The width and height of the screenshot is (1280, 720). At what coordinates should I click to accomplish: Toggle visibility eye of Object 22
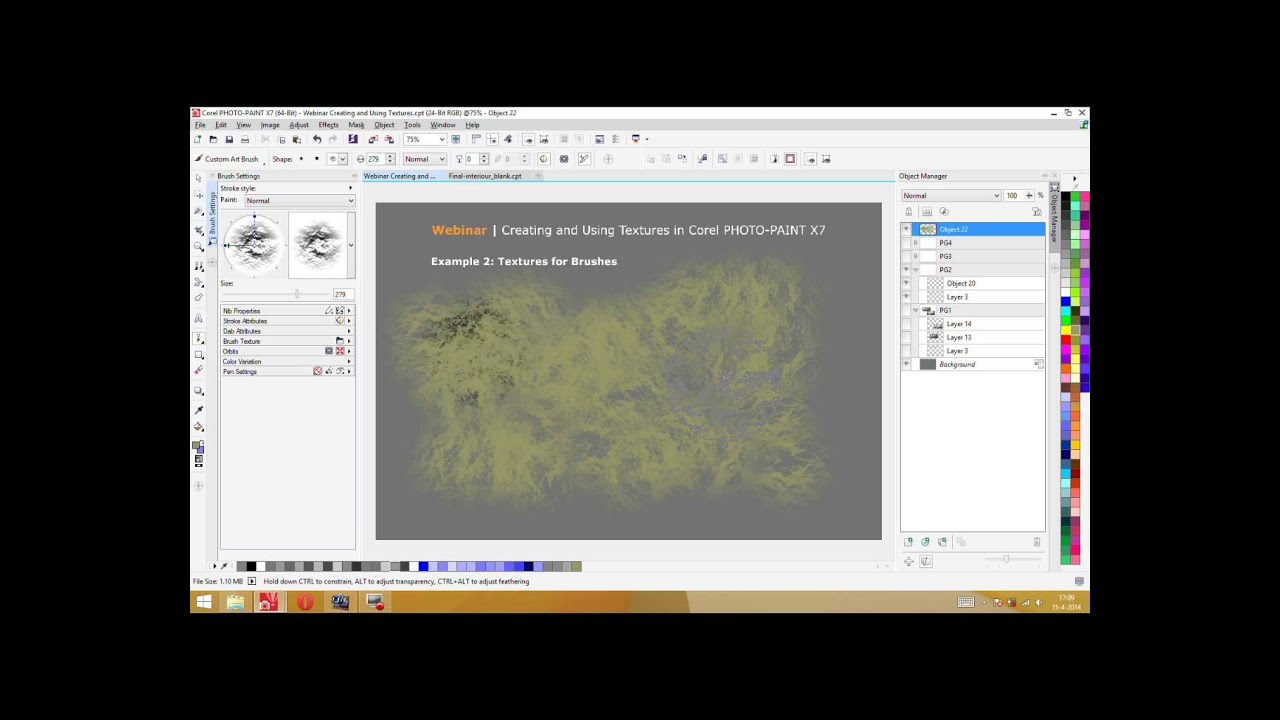coord(907,229)
